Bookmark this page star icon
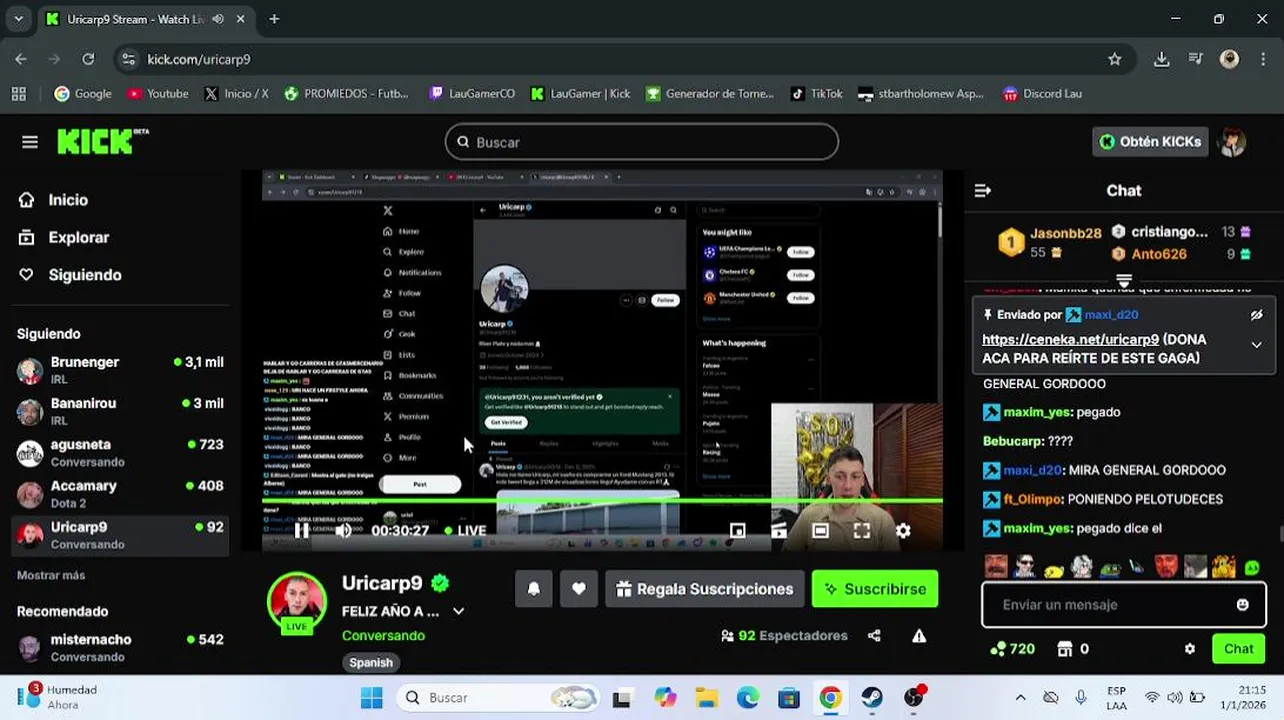The width and height of the screenshot is (1284, 720). 1114,59
